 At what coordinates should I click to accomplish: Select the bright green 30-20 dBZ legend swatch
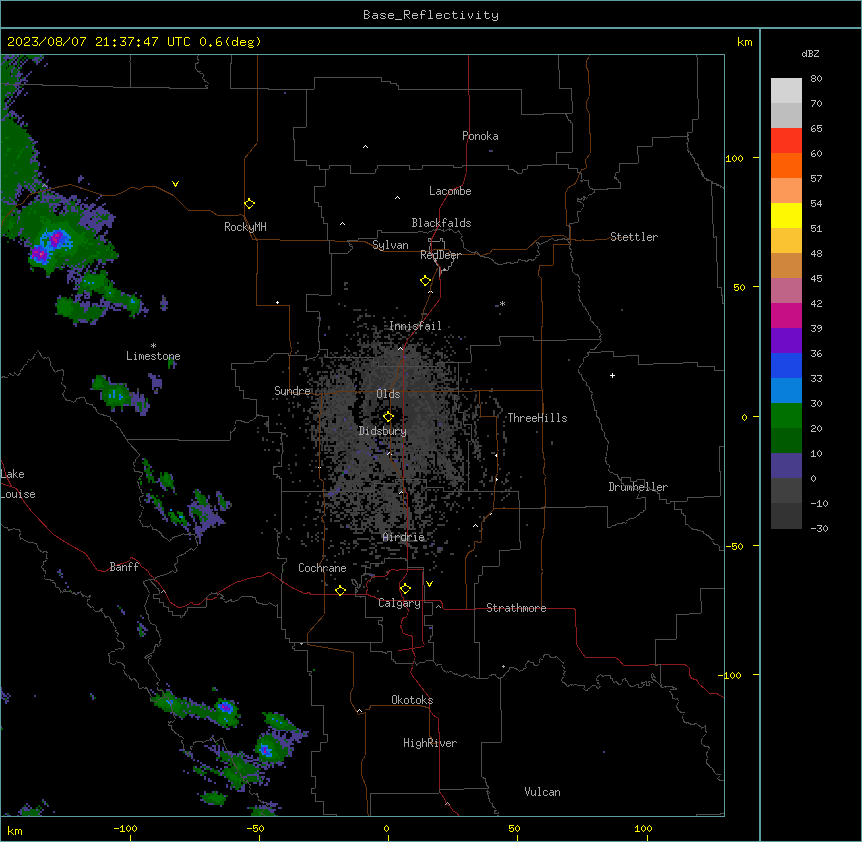coord(786,416)
